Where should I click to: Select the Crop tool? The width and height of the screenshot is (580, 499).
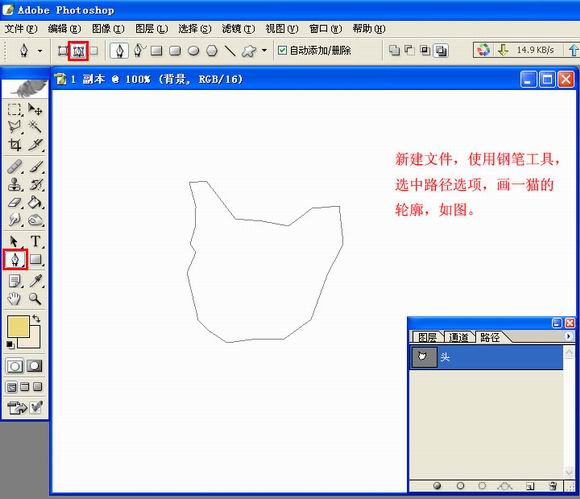[15, 145]
